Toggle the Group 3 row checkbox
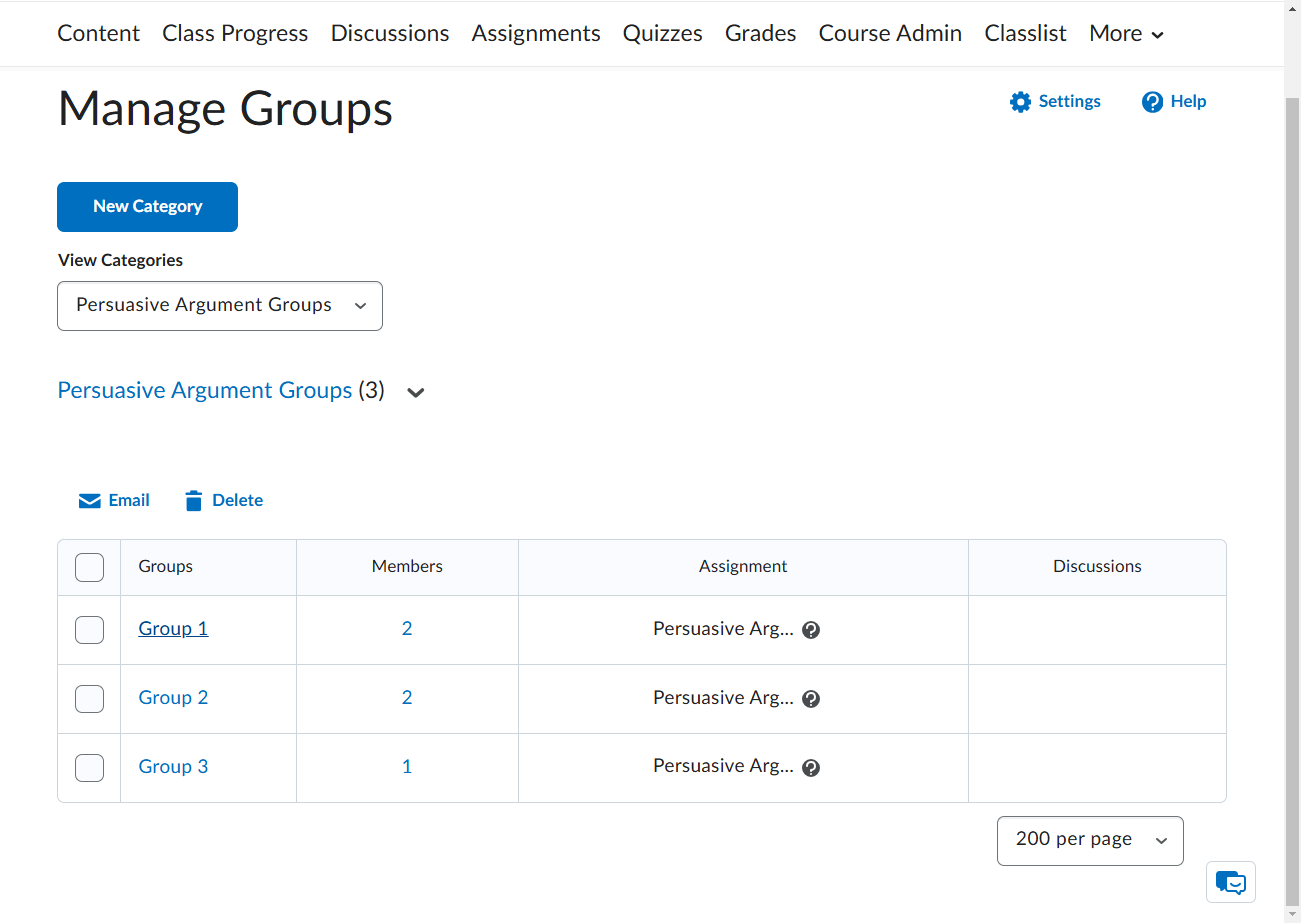This screenshot has width=1301, height=923. (x=90, y=768)
